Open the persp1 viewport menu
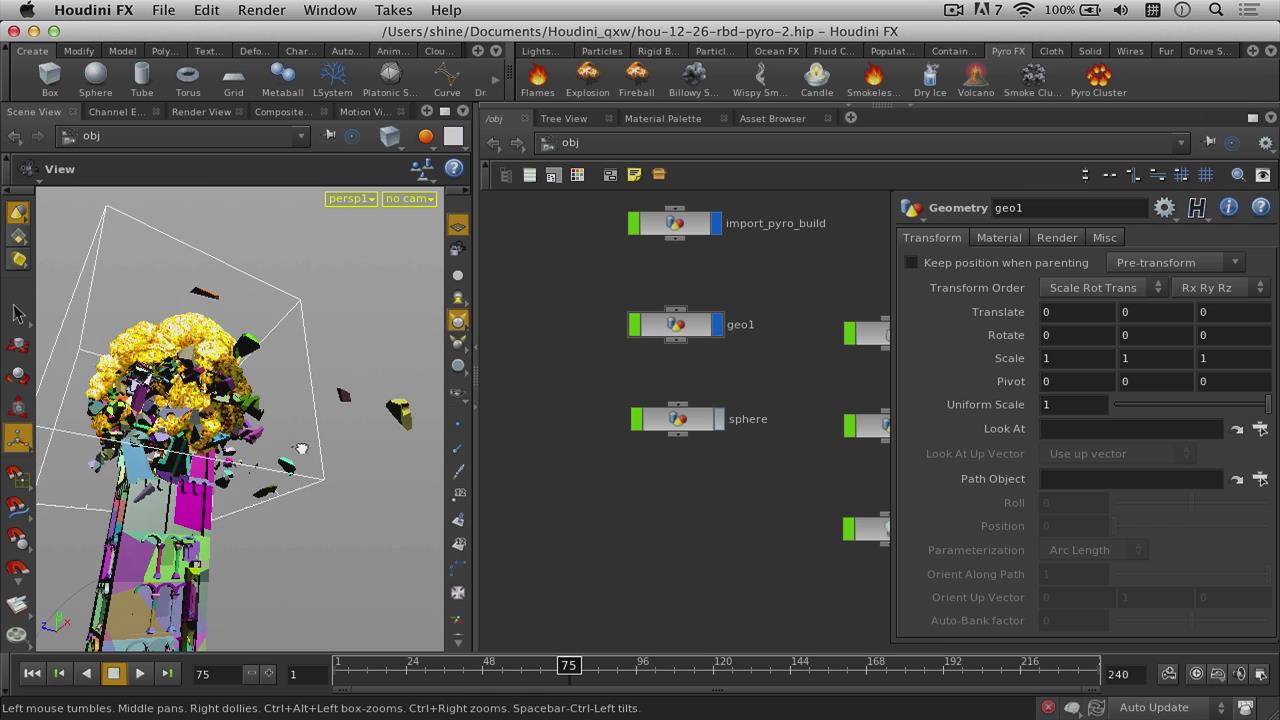The width and height of the screenshot is (1280, 720). [x=351, y=199]
